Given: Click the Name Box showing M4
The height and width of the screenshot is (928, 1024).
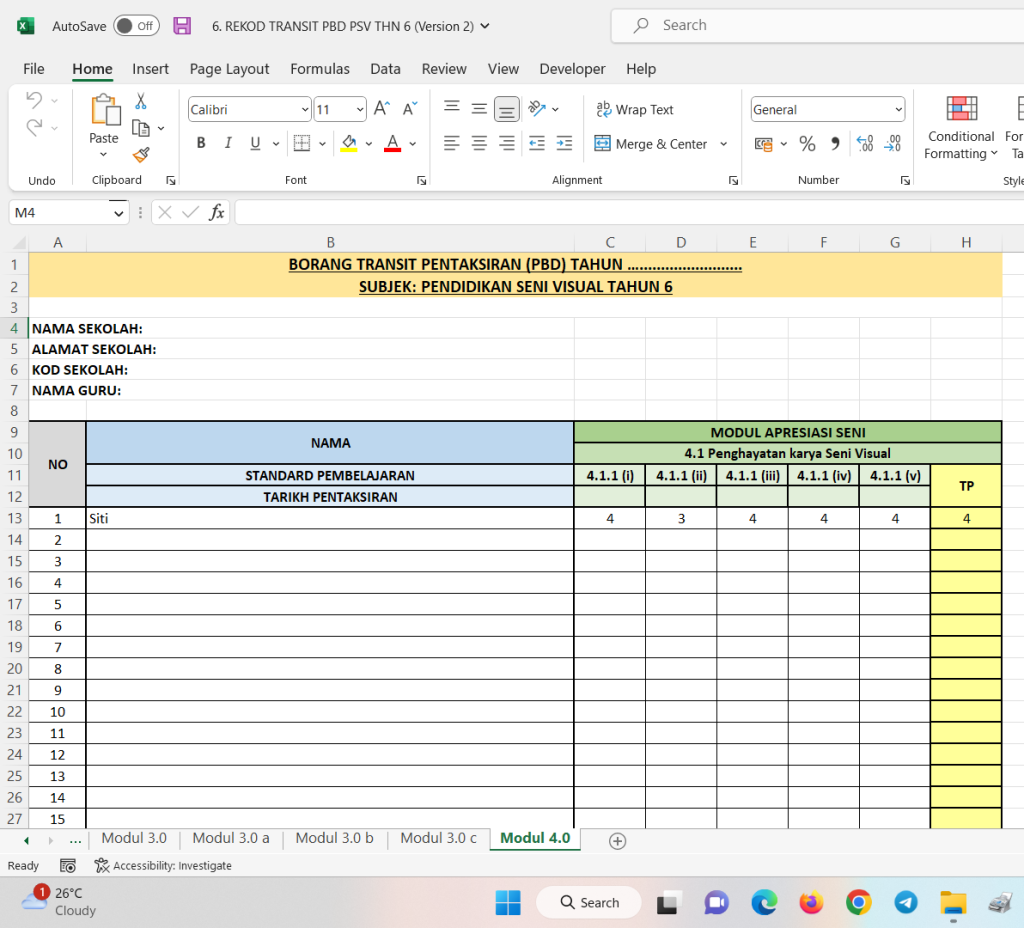Looking at the screenshot, I should click(x=60, y=212).
